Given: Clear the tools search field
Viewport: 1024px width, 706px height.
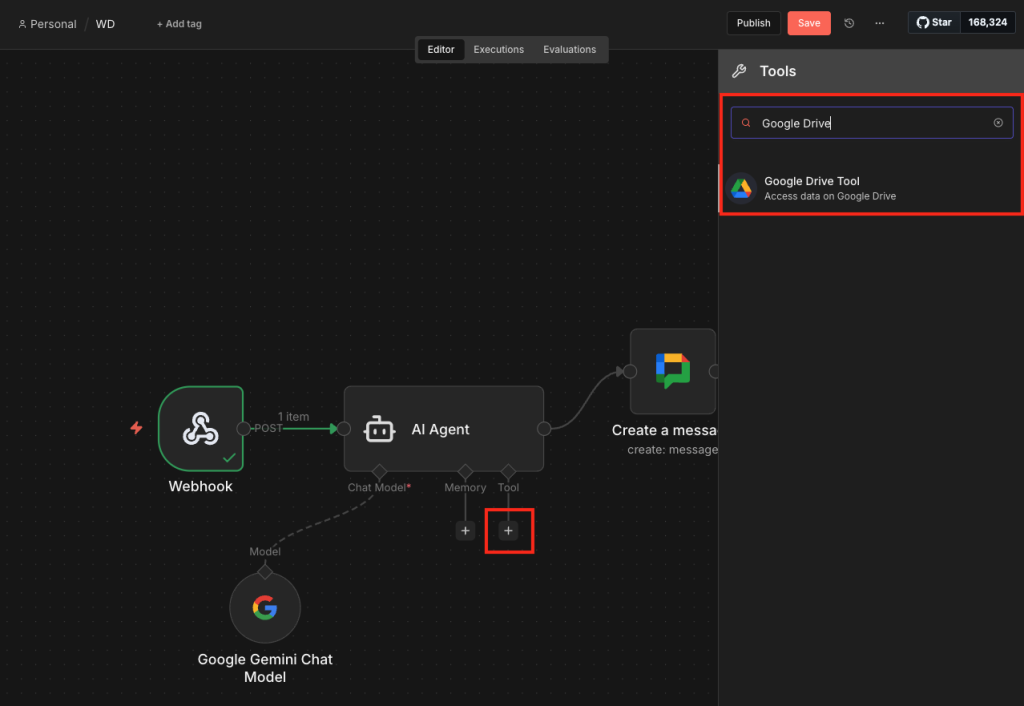Looking at the screenshot, I should (x=997, y=123).
